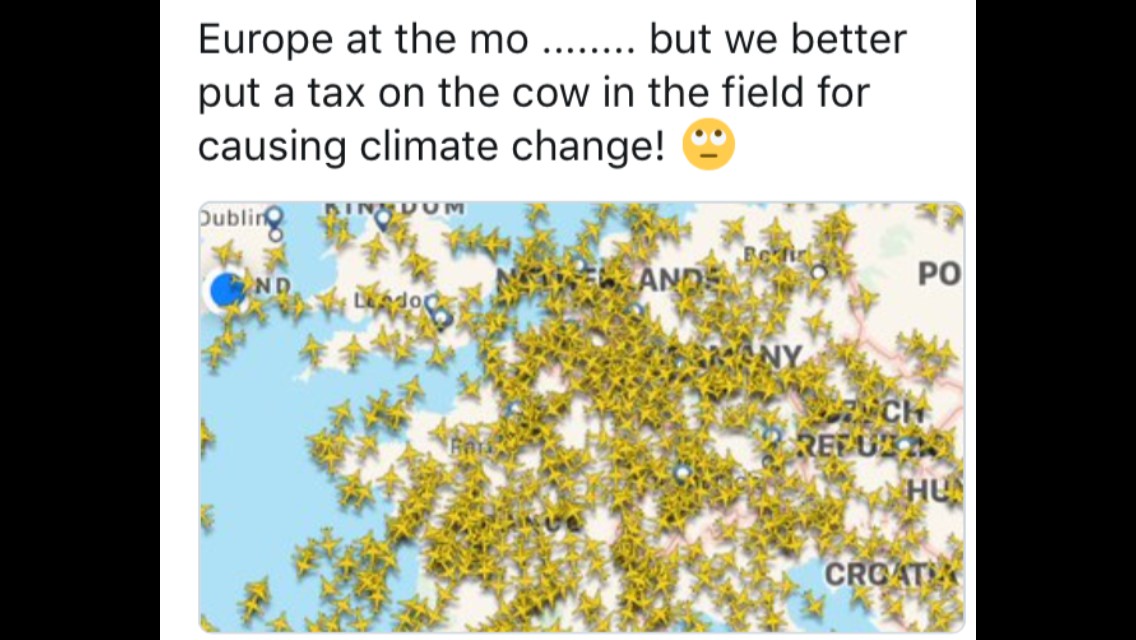Tap the London city label

point(390,299)
